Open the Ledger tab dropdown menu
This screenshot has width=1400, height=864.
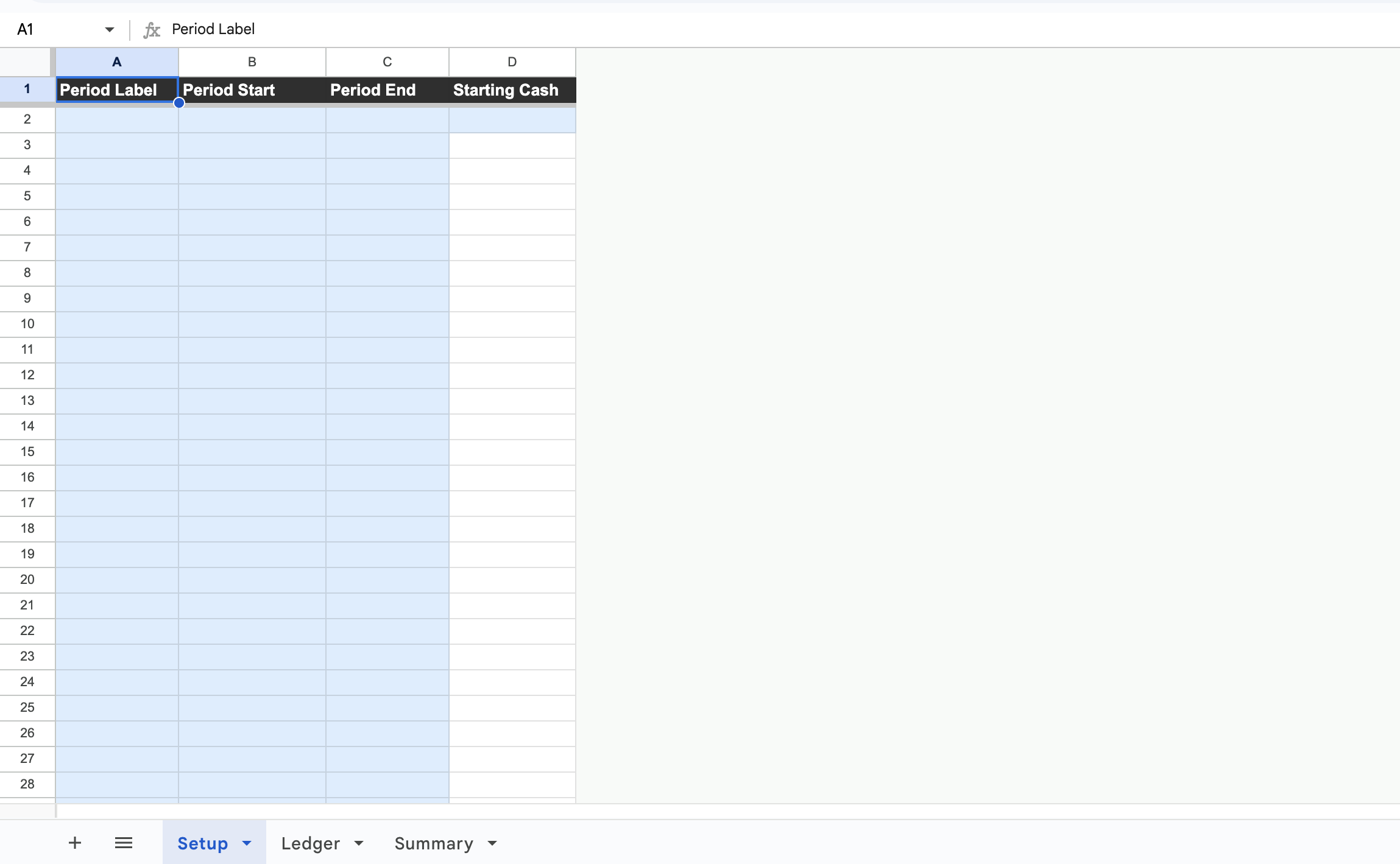coord(359,843)
